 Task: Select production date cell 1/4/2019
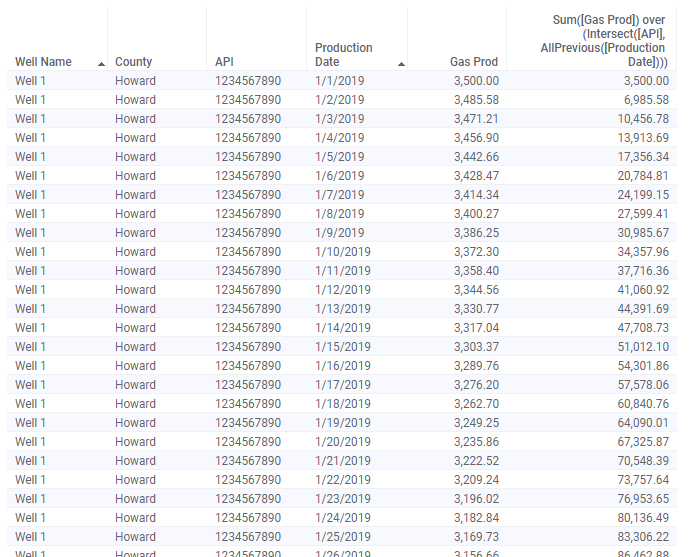(340, 137)
